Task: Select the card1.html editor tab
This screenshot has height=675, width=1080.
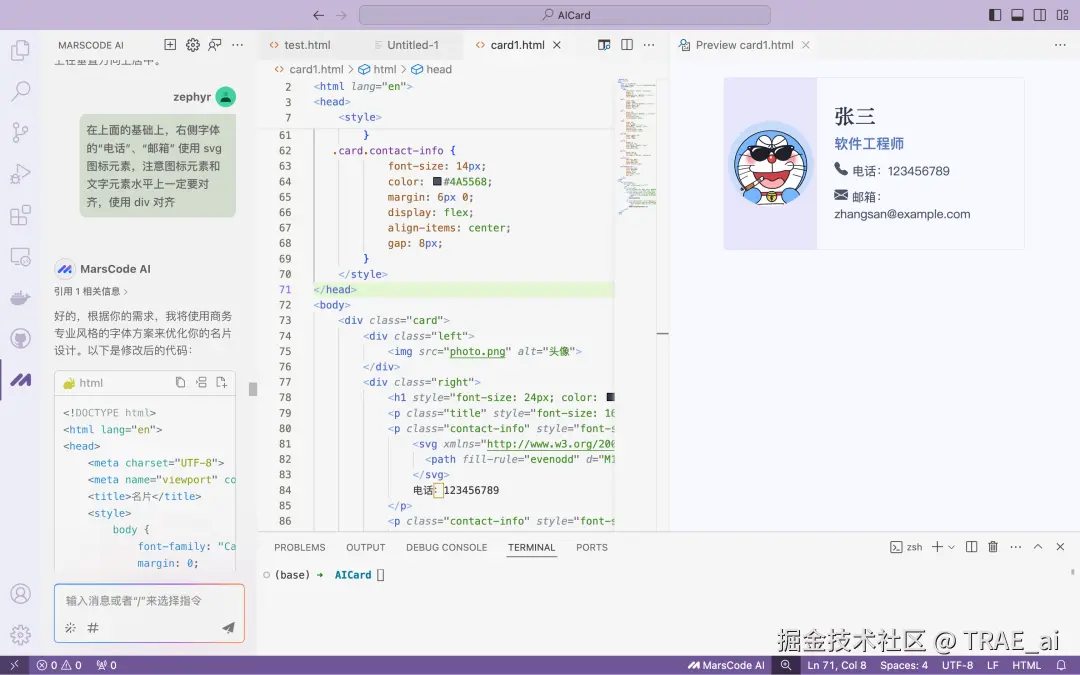Action: coord(517,45)
